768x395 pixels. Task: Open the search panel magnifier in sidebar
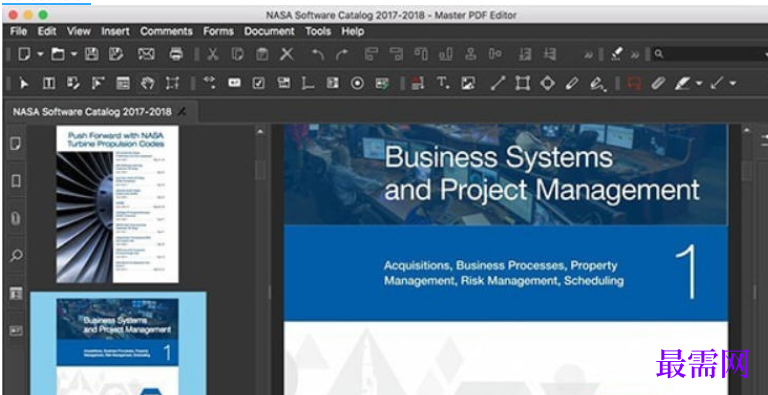point(16,255)
